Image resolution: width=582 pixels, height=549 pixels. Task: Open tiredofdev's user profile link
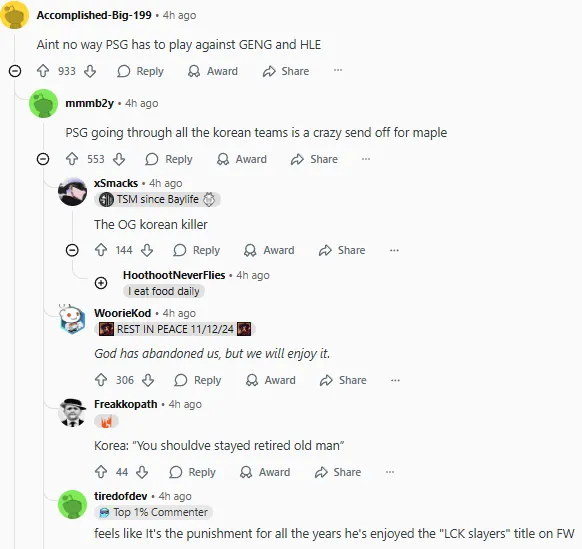click(x=121, y=496)
